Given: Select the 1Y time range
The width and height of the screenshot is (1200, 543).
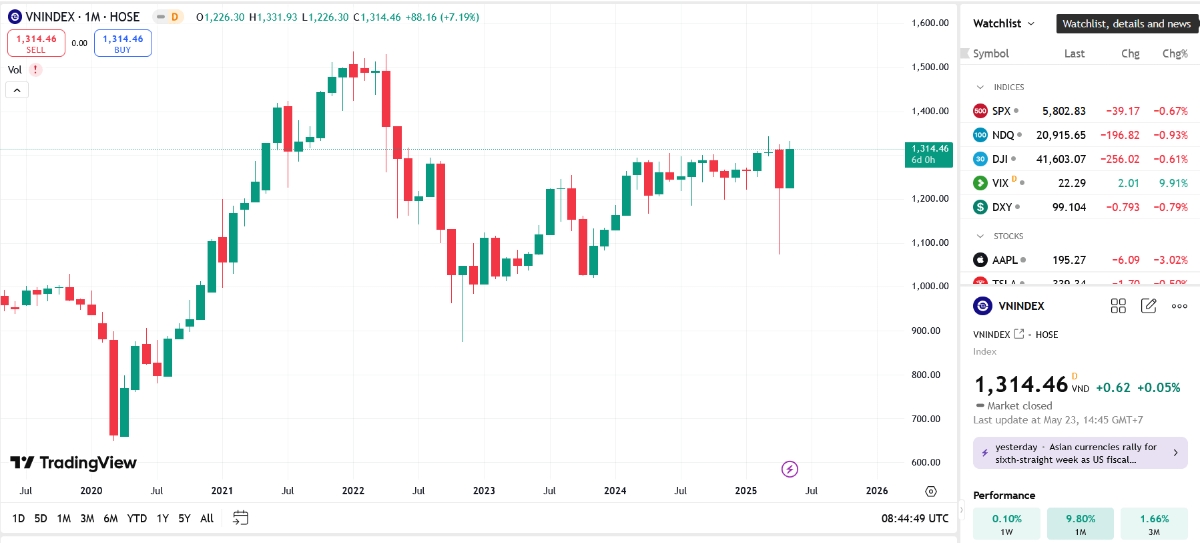Looking at the screenshot, I should (163, 518).
